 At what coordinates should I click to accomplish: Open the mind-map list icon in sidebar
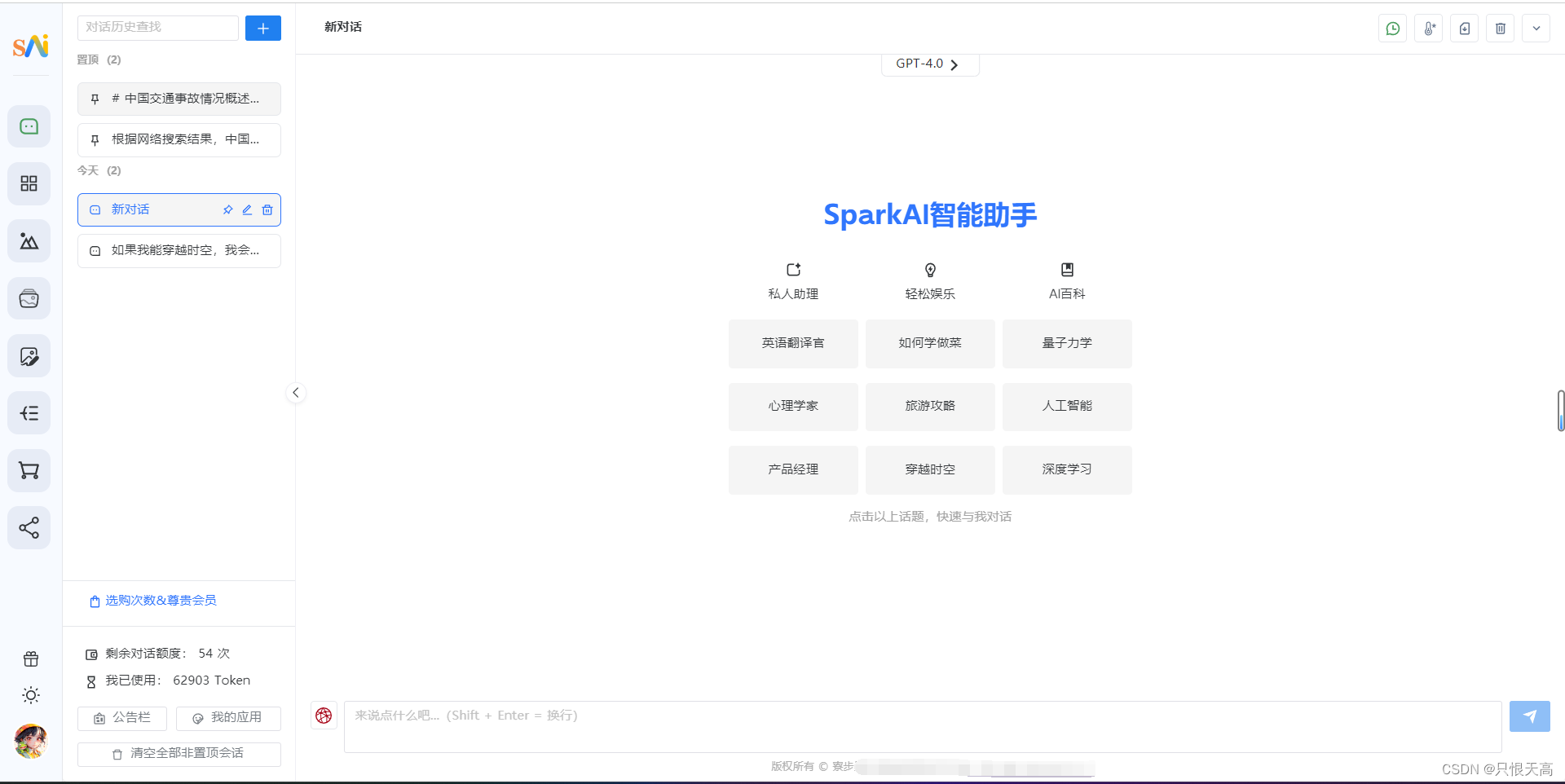tap(29, 413)
